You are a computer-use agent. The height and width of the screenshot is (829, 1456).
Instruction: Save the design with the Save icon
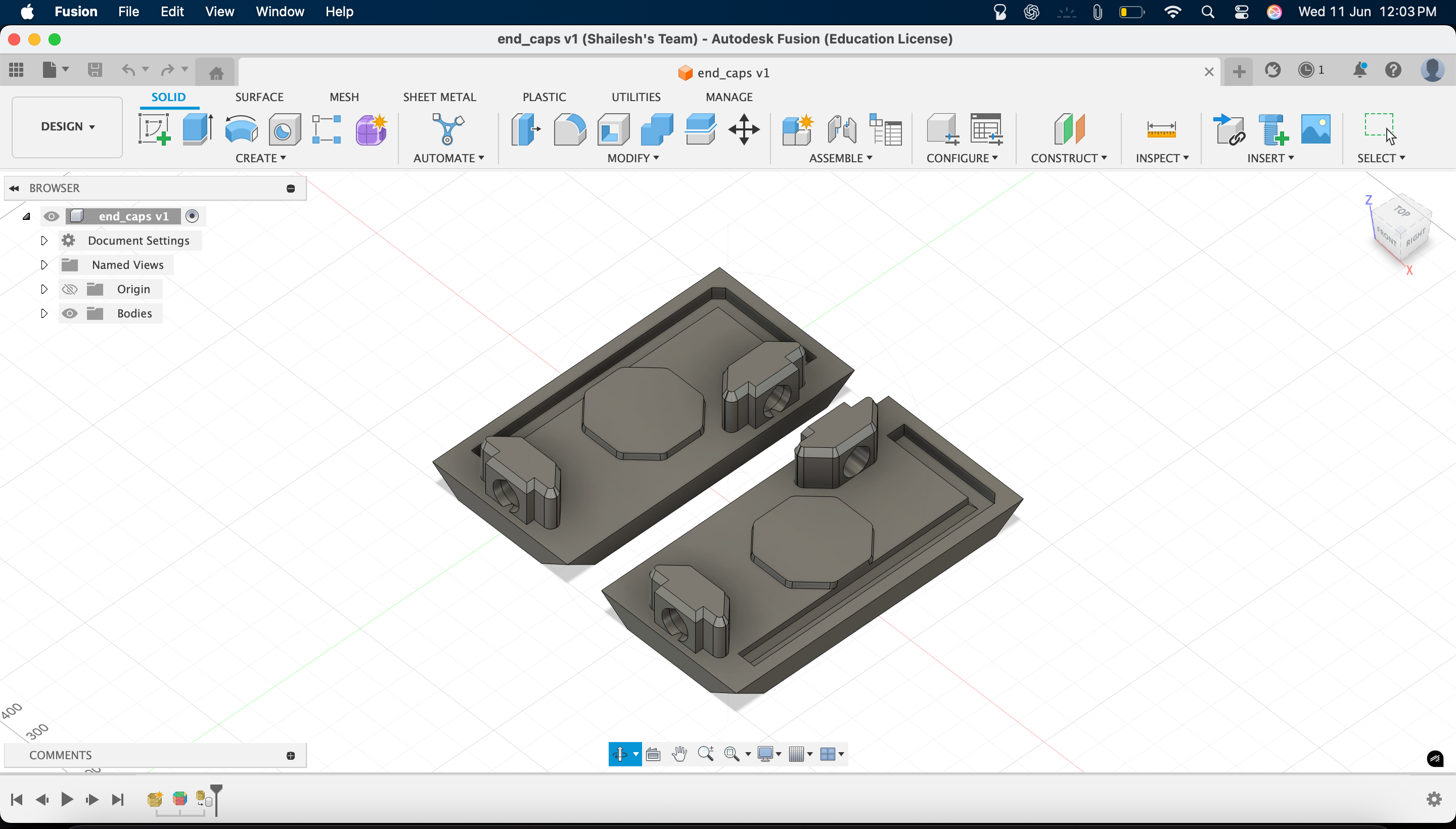[95, 70]
